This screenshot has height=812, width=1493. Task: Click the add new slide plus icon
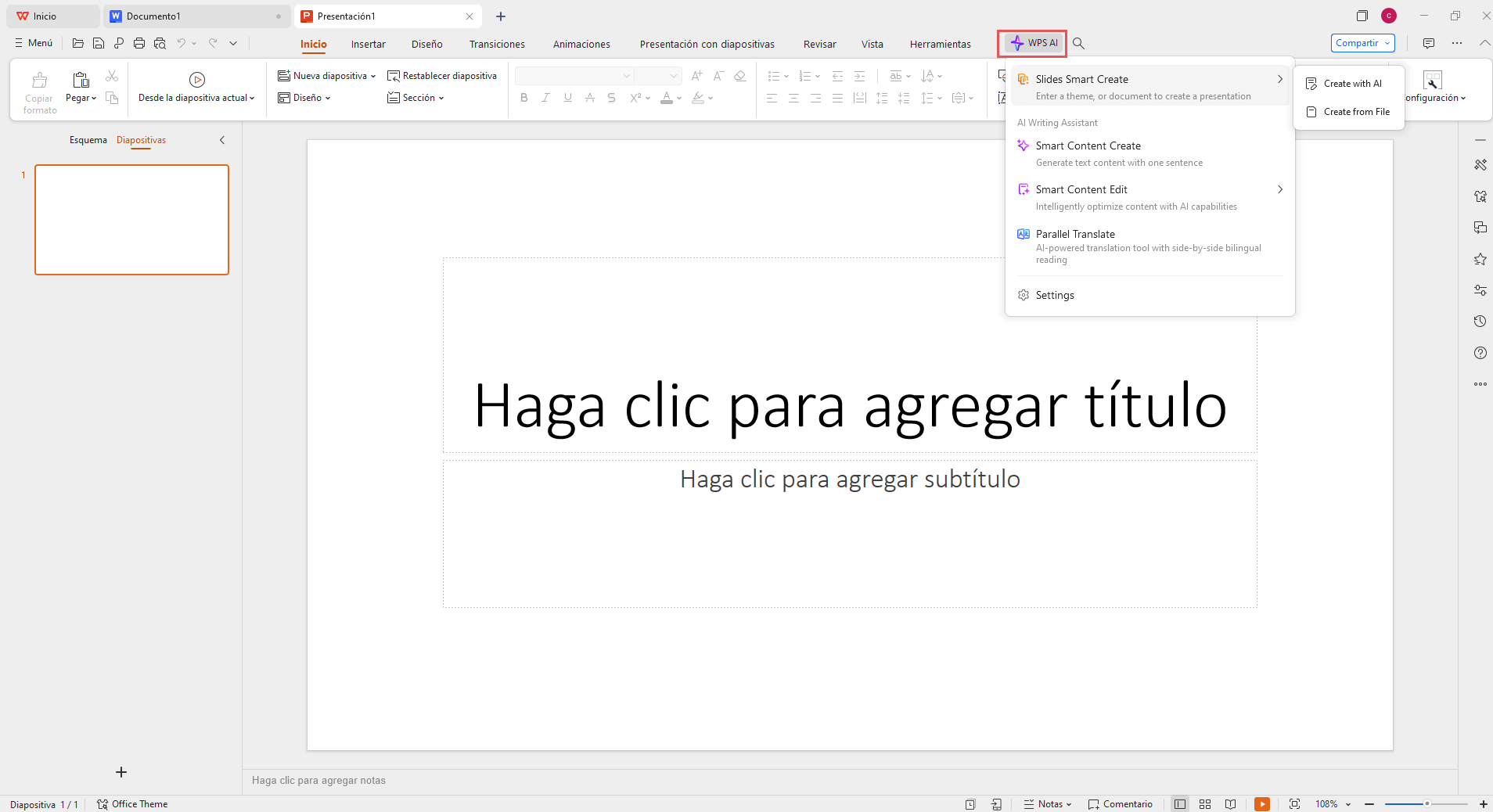click(121, 772)
